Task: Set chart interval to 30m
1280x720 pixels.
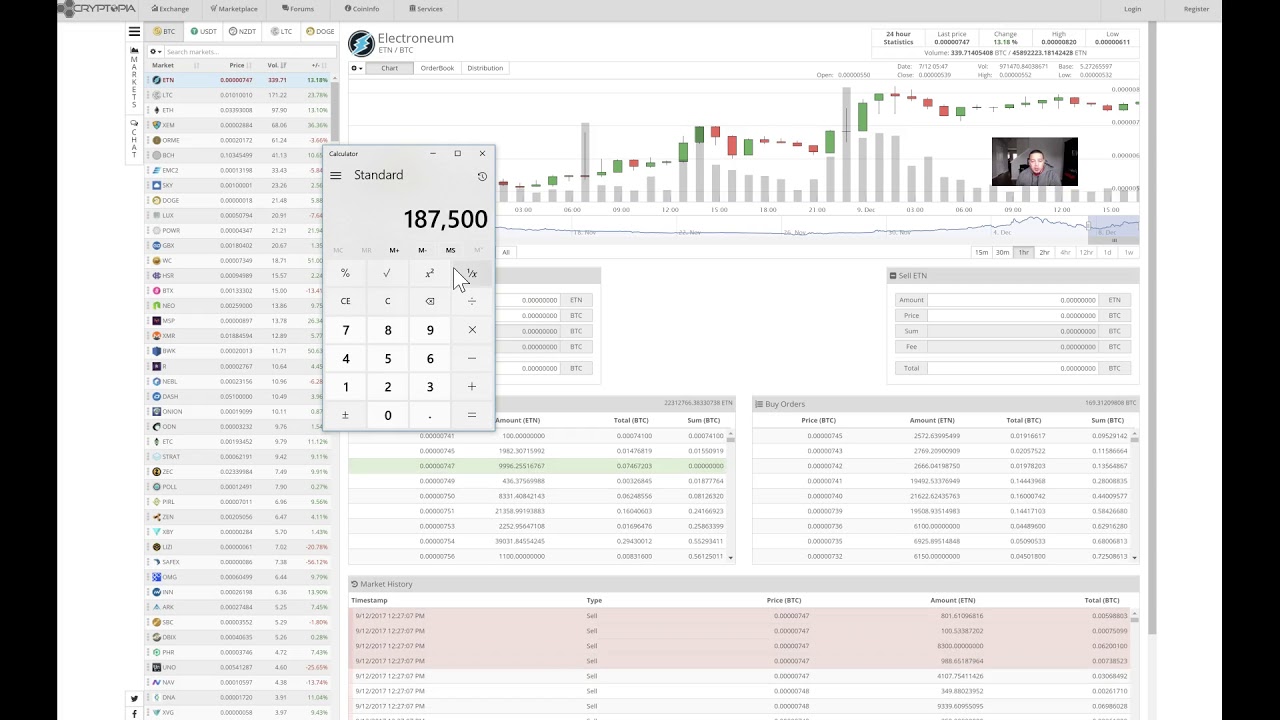Action: (x=1002, y=252)
